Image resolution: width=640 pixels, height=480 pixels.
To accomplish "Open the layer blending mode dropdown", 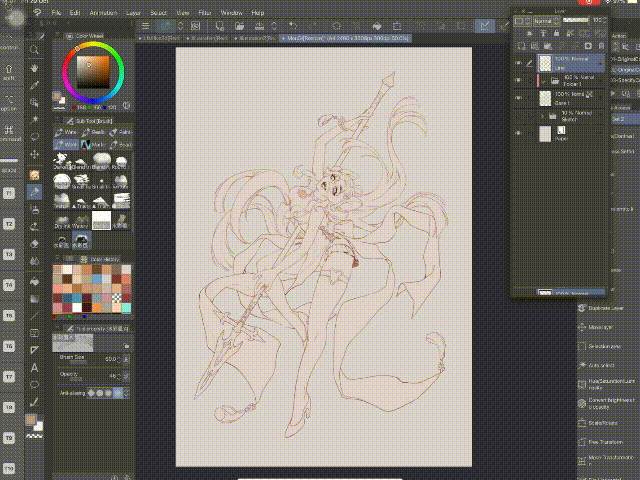I will pos(548,20).
